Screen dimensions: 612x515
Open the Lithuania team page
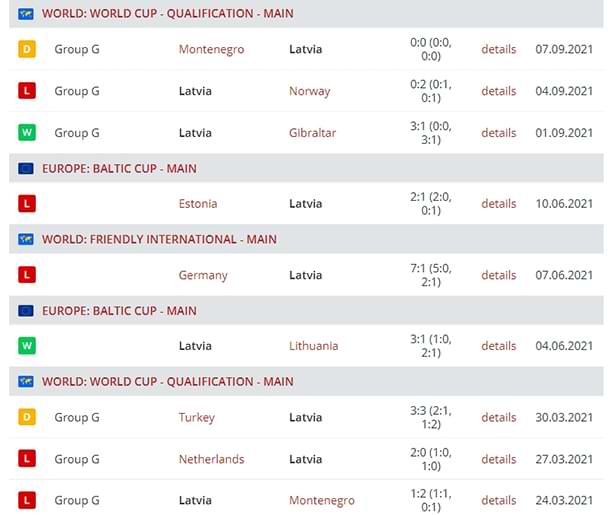click(313, 346)
